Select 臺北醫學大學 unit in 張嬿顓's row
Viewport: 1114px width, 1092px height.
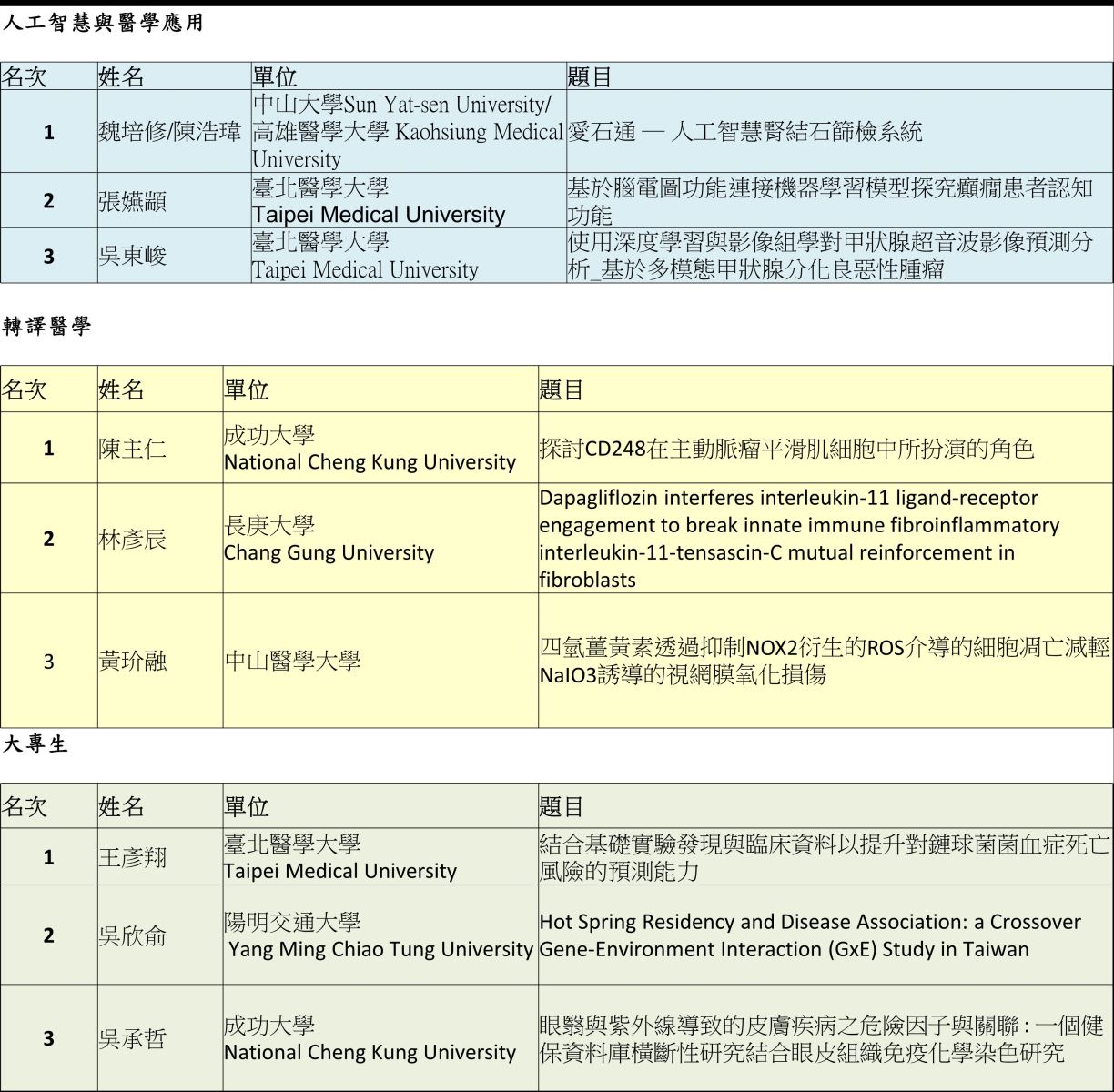coord(379,201)
